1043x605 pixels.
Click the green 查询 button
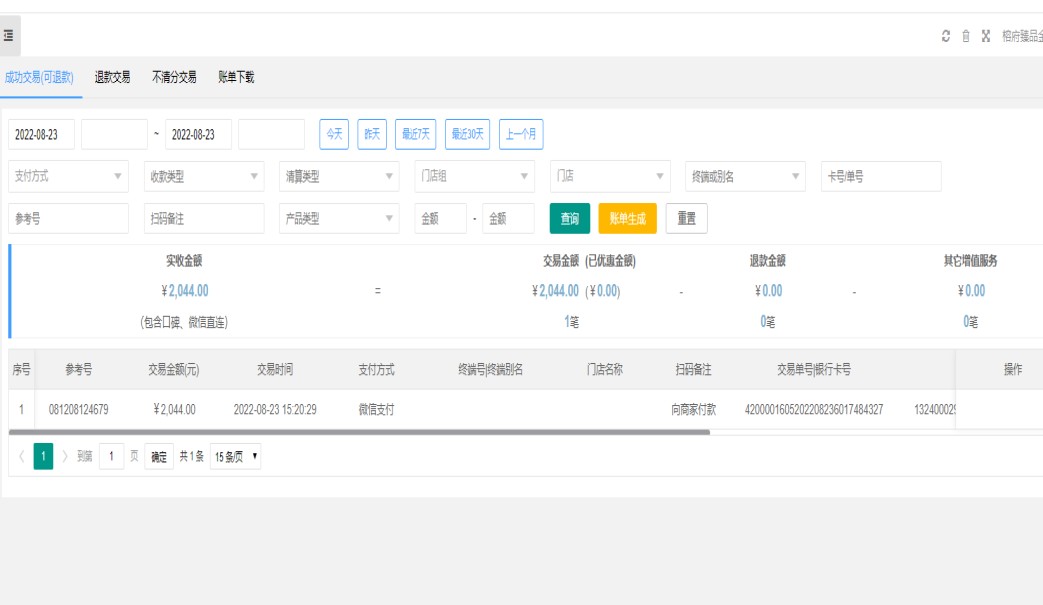click(569, 219)
